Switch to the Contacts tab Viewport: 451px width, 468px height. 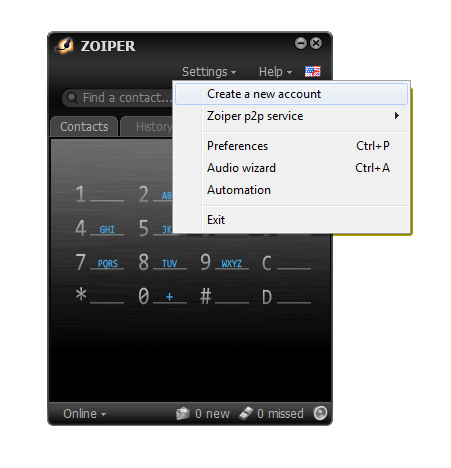84,127
